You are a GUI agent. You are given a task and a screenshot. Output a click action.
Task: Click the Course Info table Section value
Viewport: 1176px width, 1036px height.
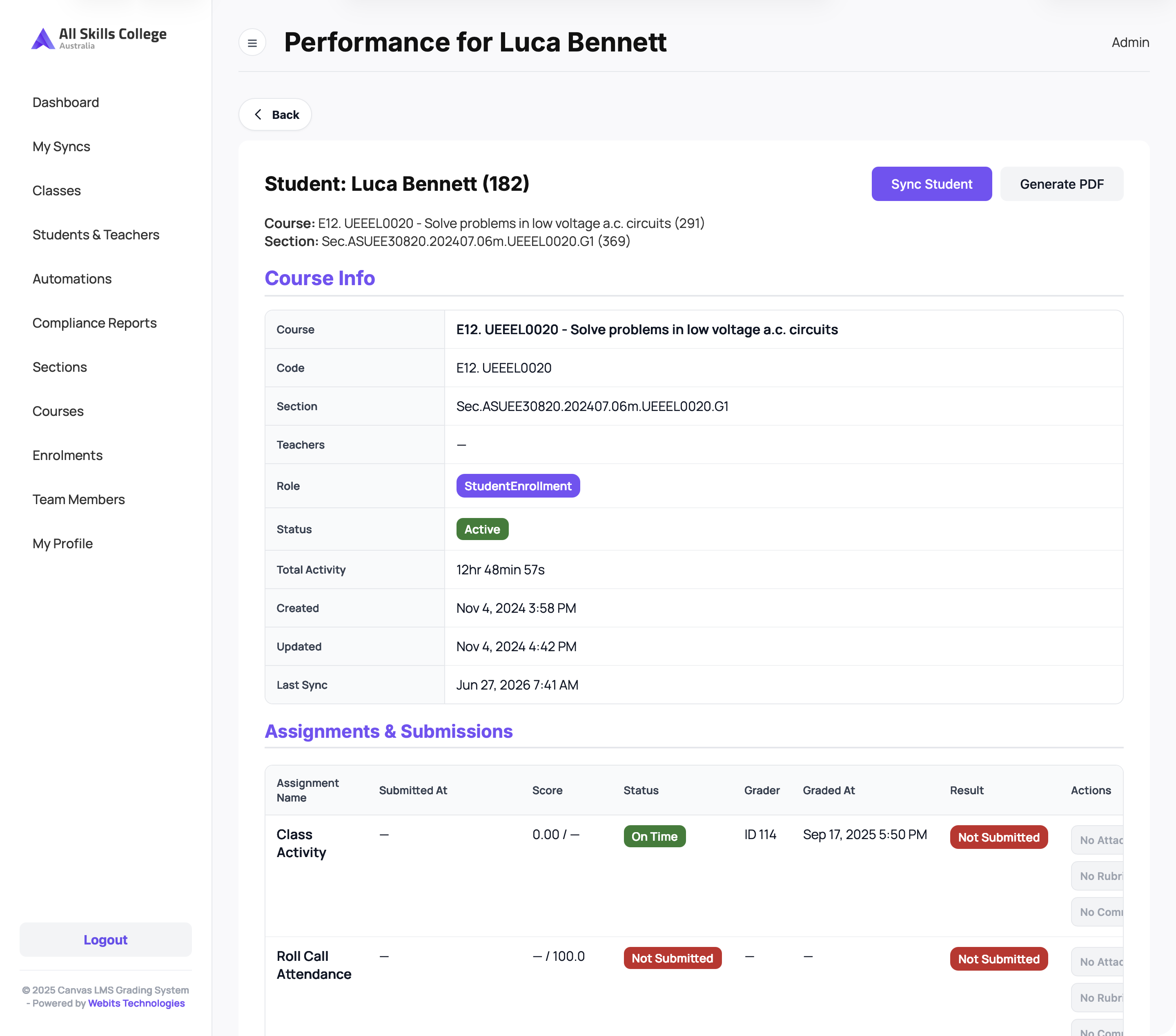click(592, 406)
